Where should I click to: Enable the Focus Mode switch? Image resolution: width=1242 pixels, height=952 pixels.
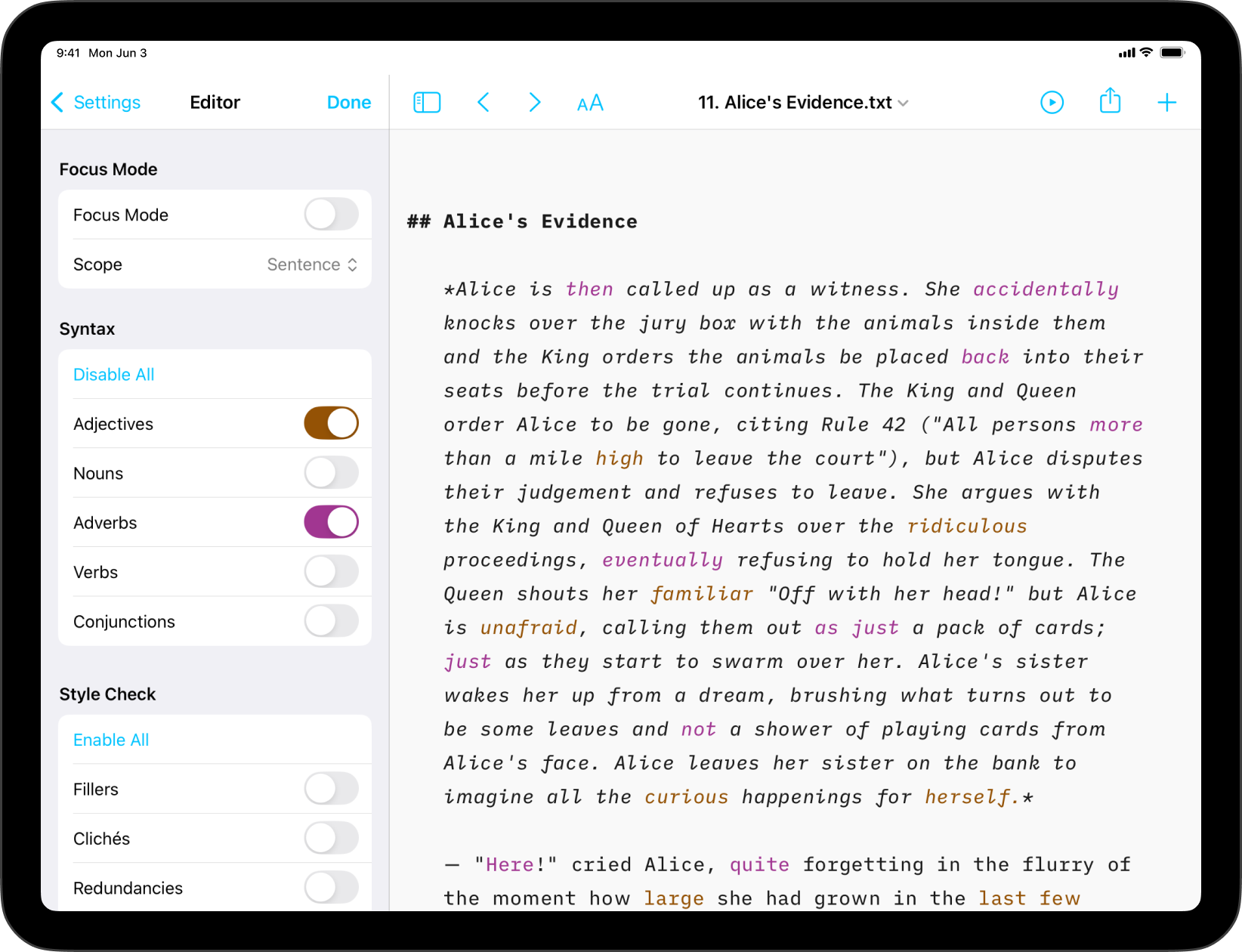click(331, 215)
